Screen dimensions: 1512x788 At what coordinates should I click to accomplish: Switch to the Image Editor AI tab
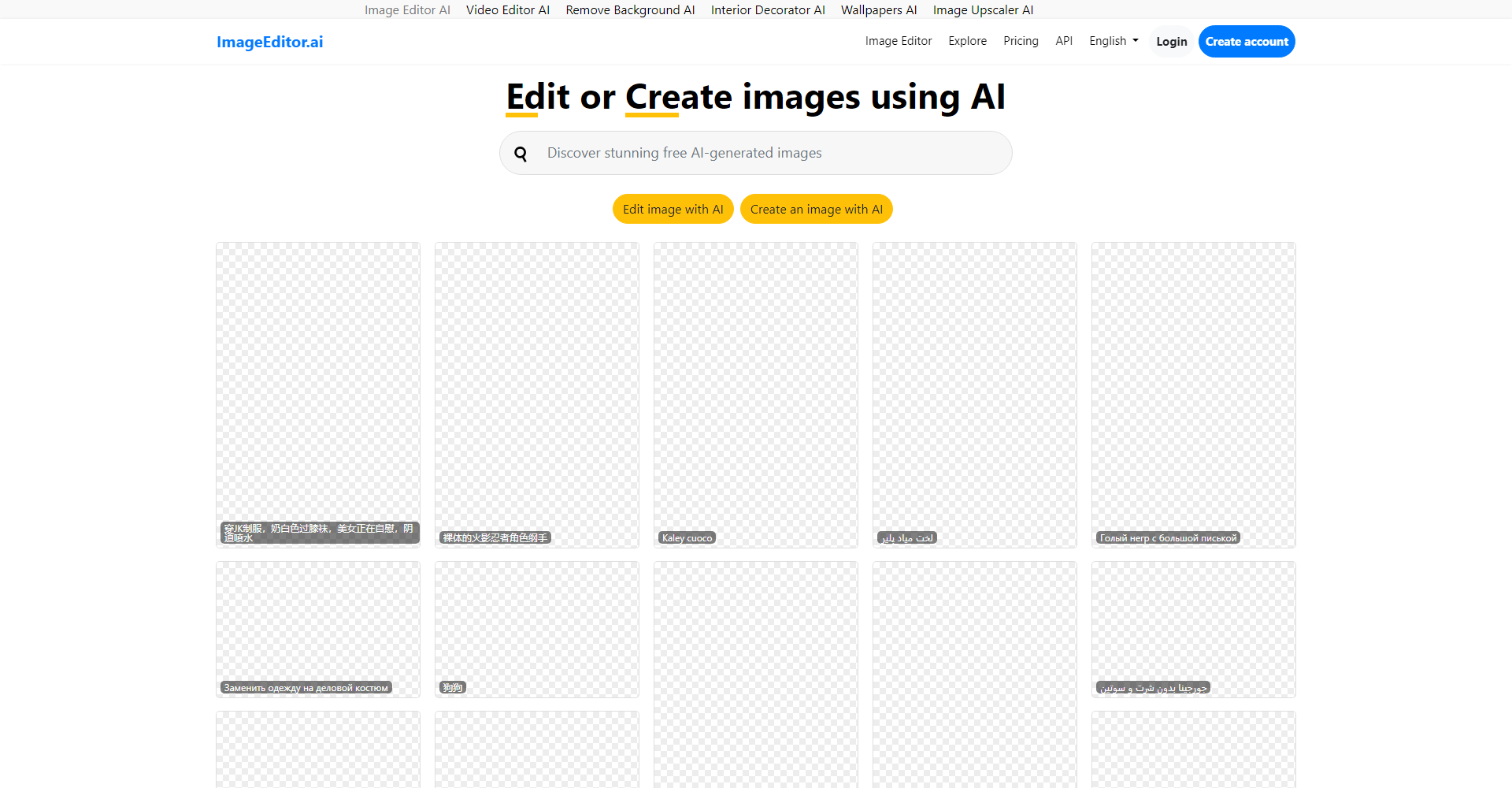(x=407, y=9)
